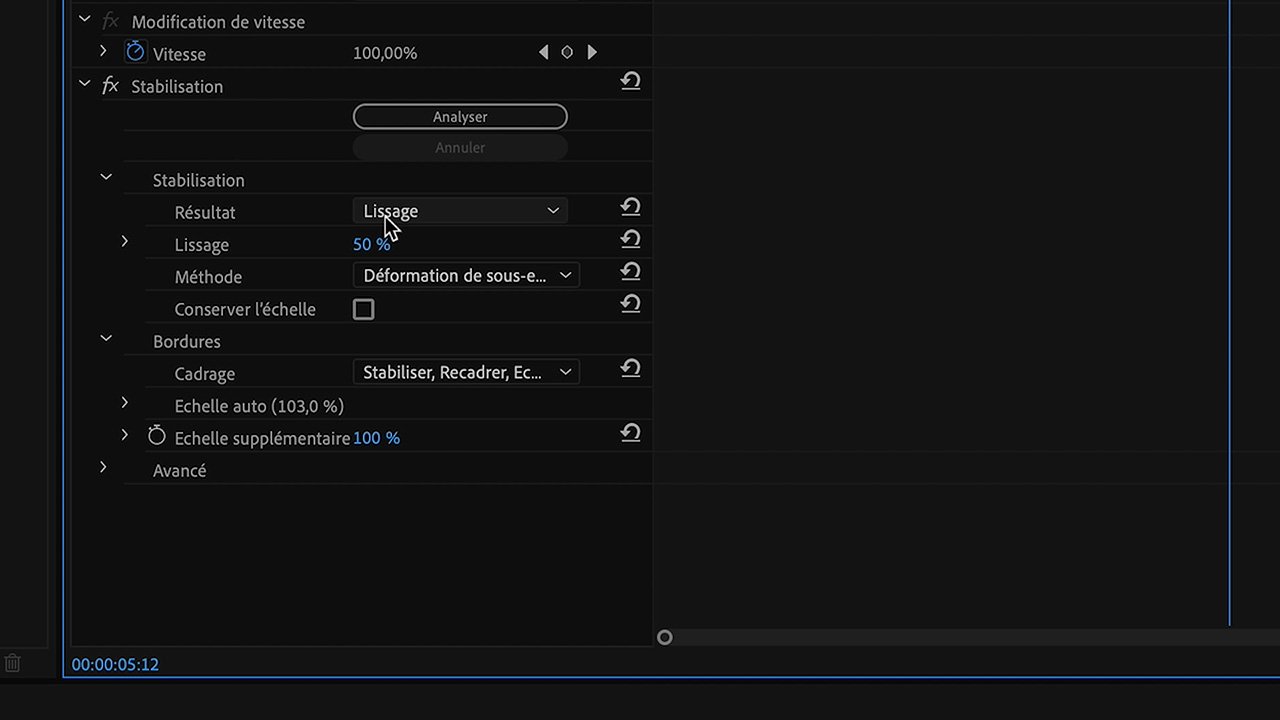This screenshot has width=1280, height=720.
Task: Collapse the Stabilisation effect group
Action: (x=84, y=84)
